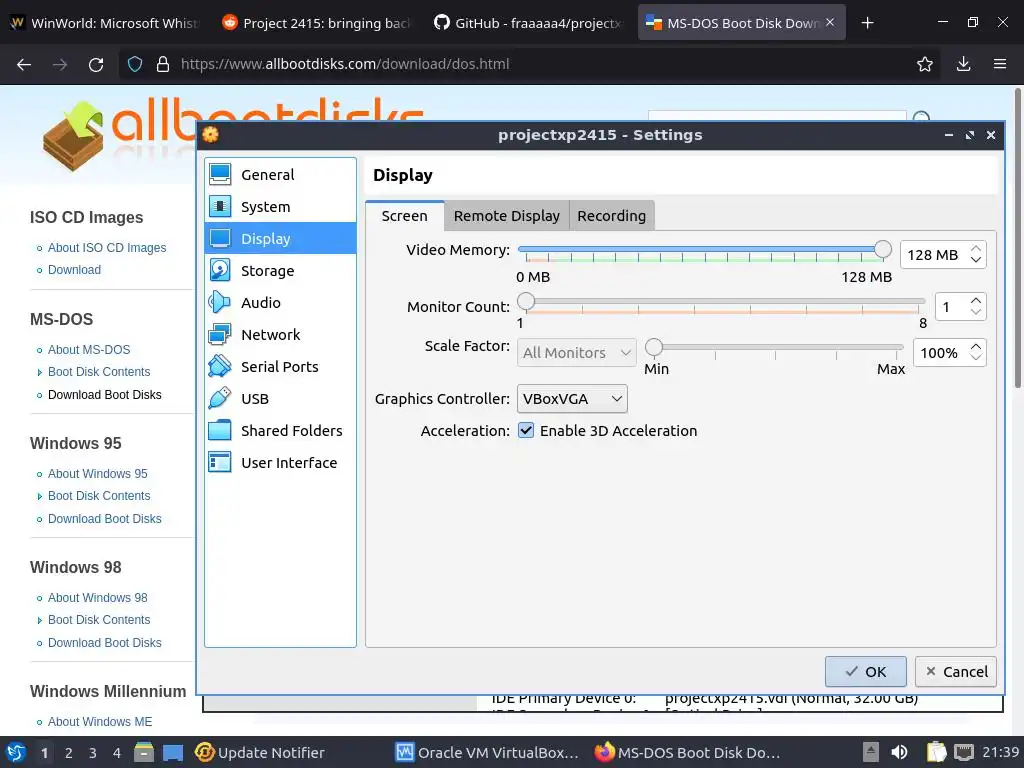Click the tracking protection shield icon
Viewport: 1024px width, 768px height.
[135, 64]
